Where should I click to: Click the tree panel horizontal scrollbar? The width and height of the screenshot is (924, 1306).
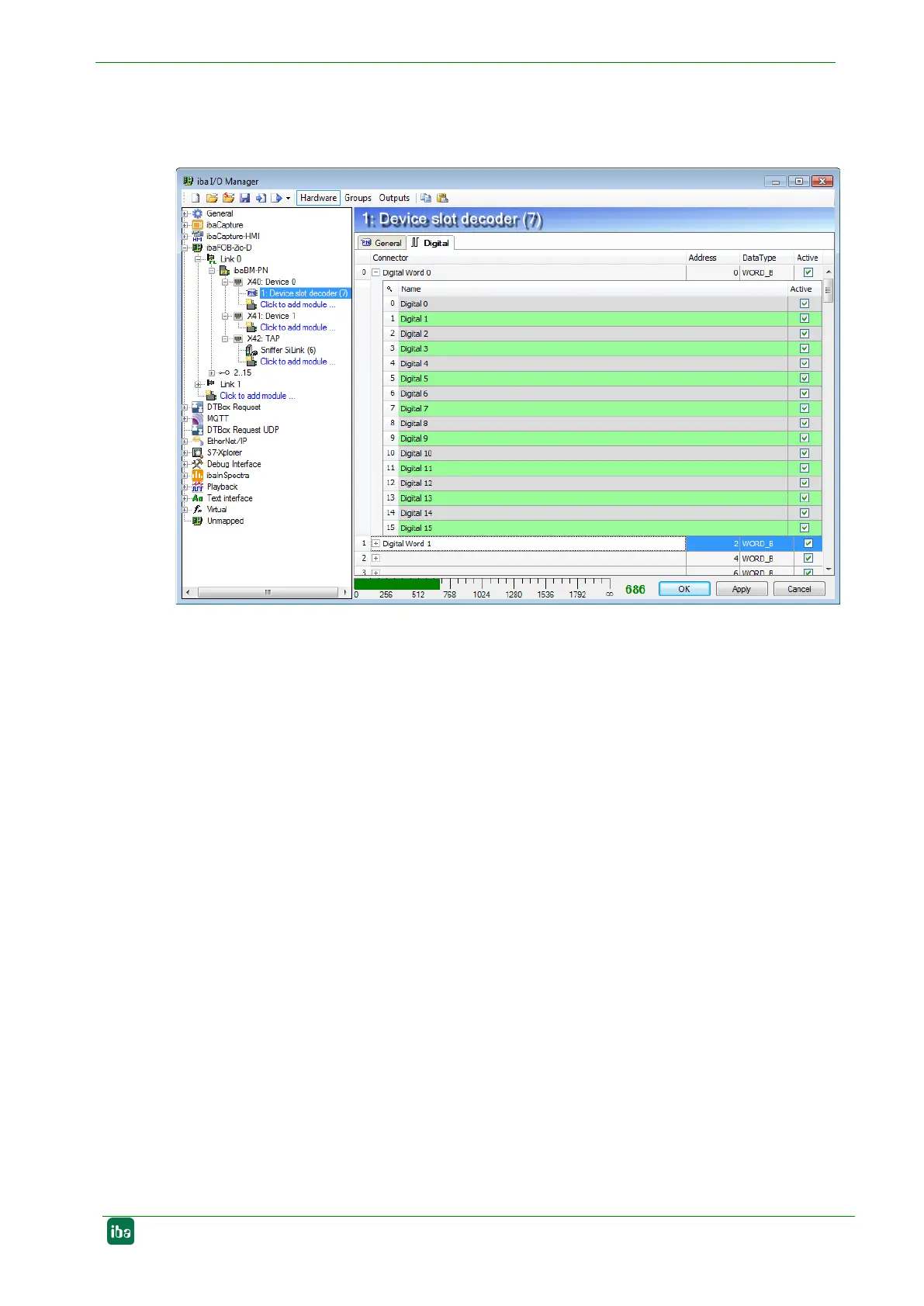pyautogui.click(x=268, y=592)
